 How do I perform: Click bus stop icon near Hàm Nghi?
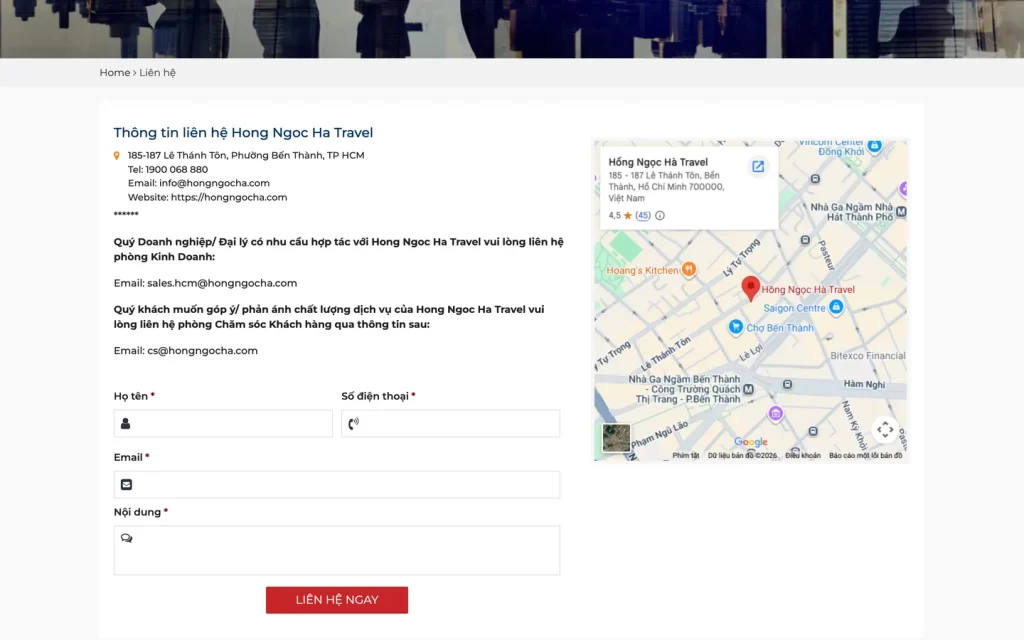(x=788, y=385)
